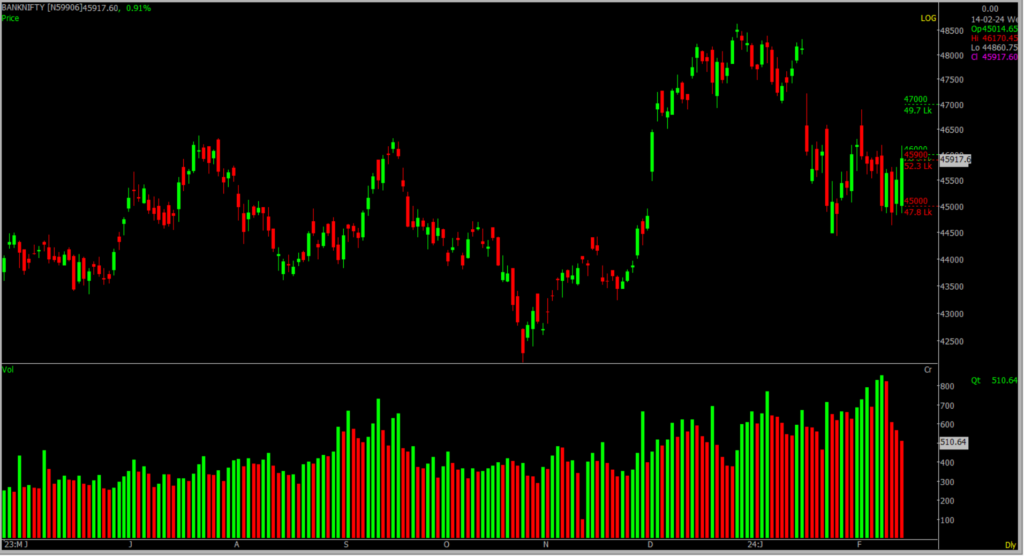The height and width of the screenshot is (556, 1024).
Task: Click the BANKNIFTY [N59906] symbol title
Action: tap(45, 7)
